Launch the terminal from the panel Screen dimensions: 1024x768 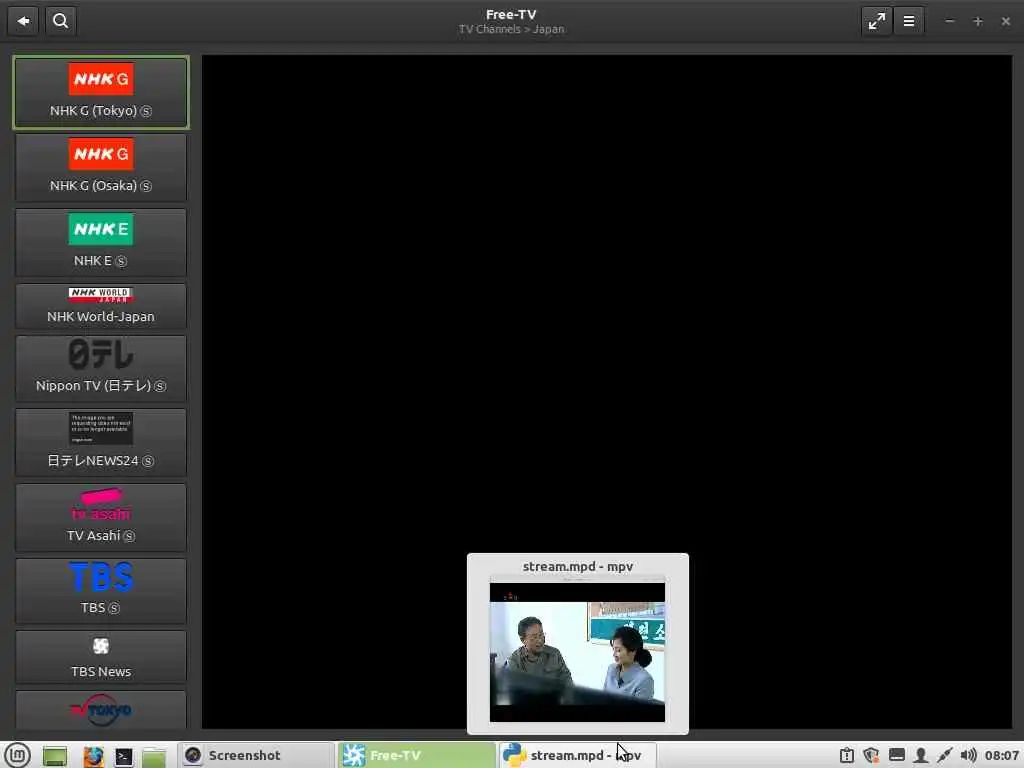(123, 756)
